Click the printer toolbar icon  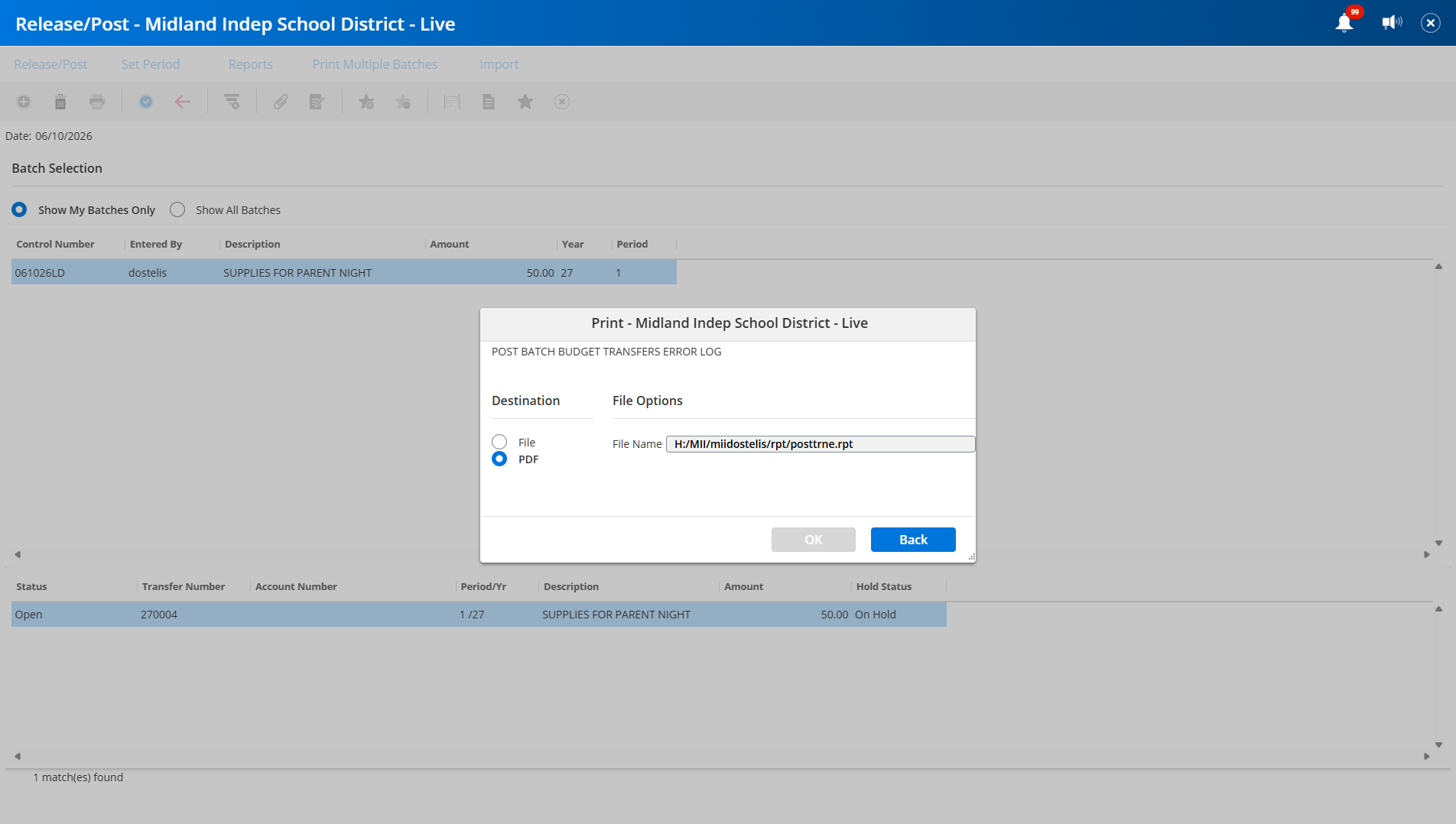[97, 102]
